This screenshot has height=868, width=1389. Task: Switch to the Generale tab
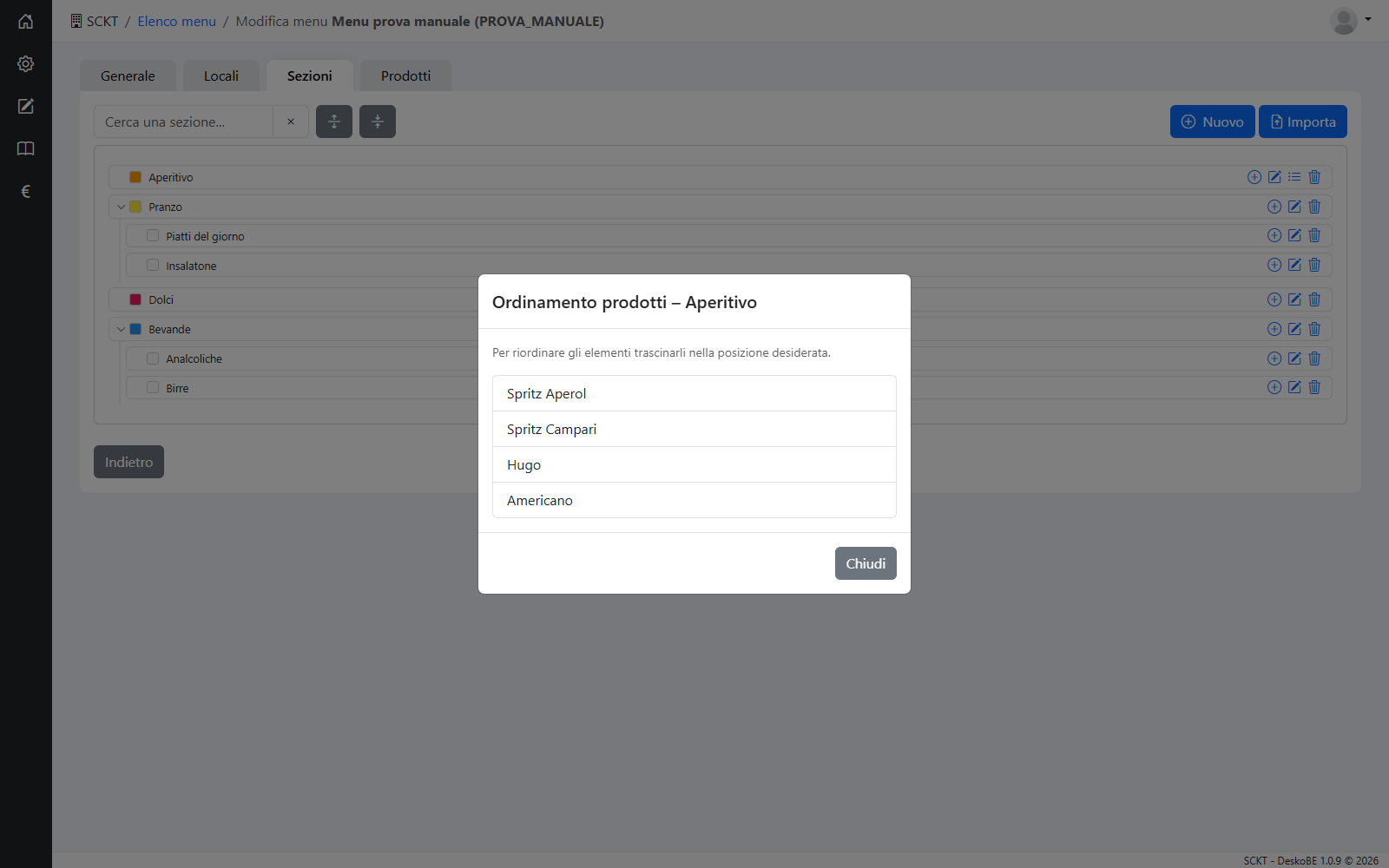(128, 76)
